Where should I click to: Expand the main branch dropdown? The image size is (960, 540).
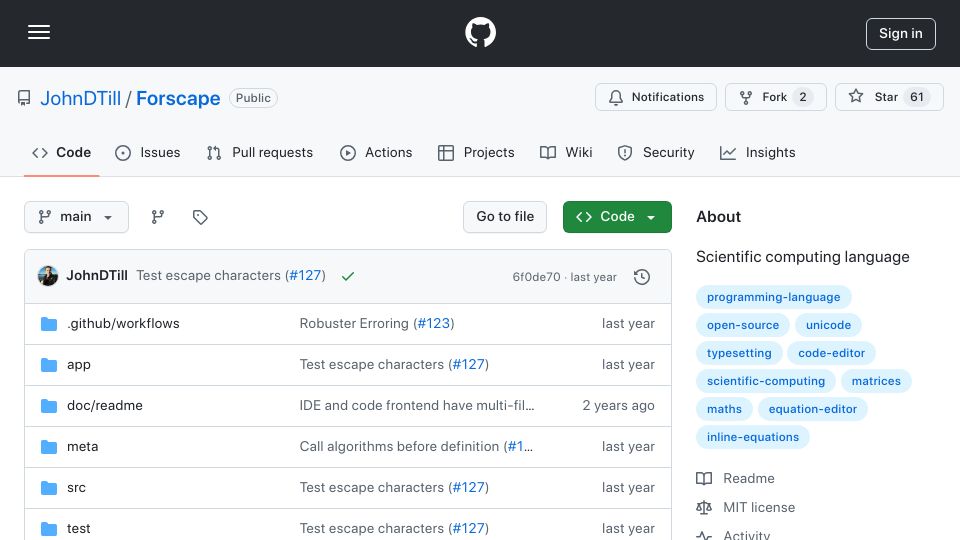tap(77, 217)
